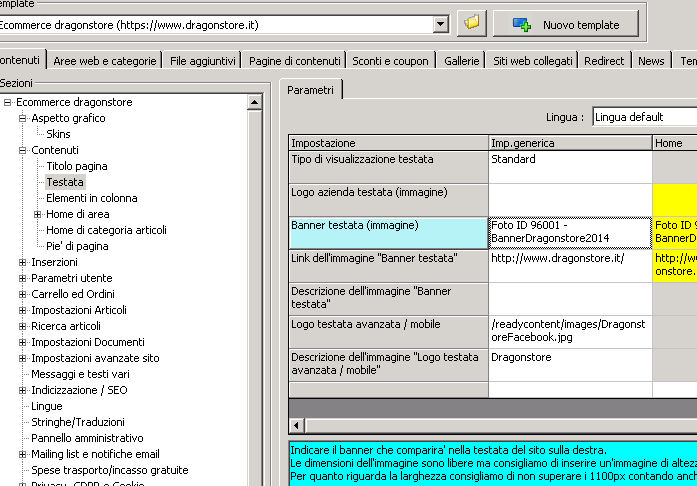The width and height of the screenshot is (697, 486).
Task: Click the Standard value cell
Action: 570,167
